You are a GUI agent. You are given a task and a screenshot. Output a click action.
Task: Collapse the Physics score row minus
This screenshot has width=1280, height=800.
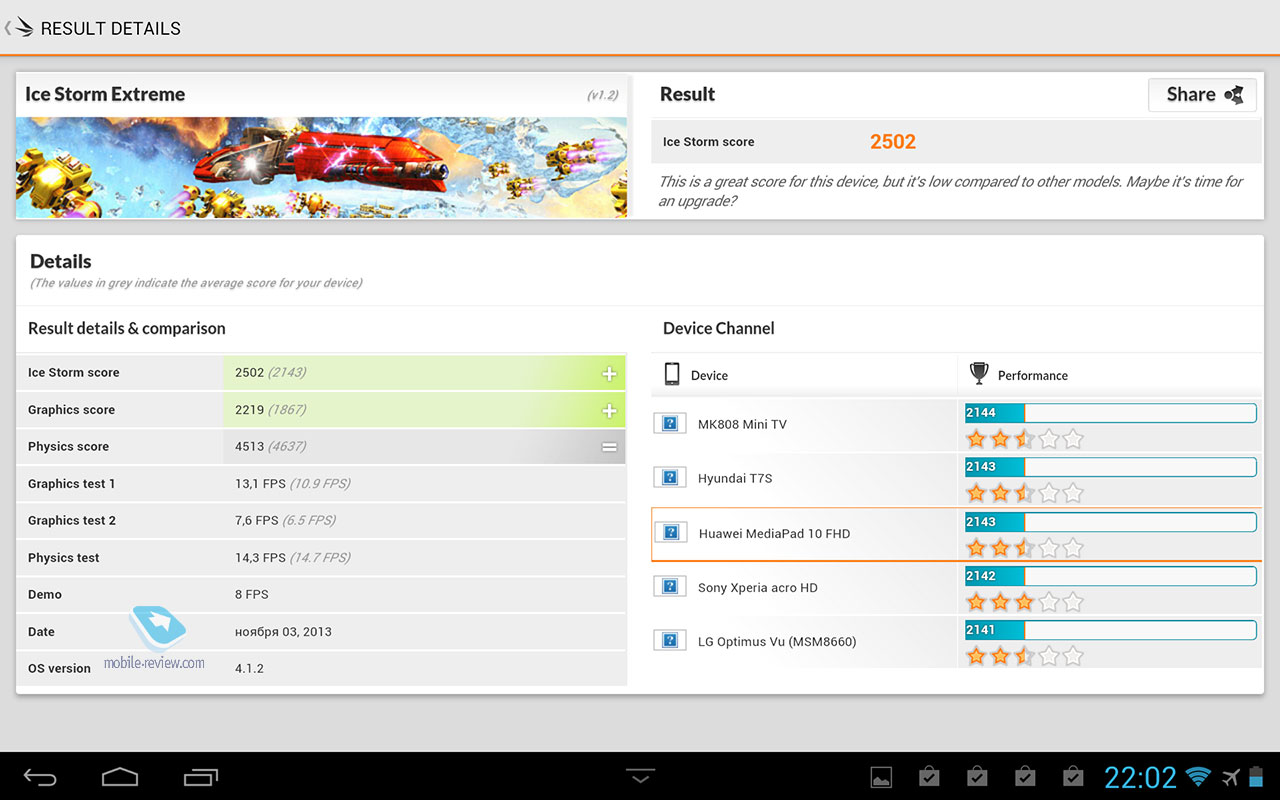point(609,448)
